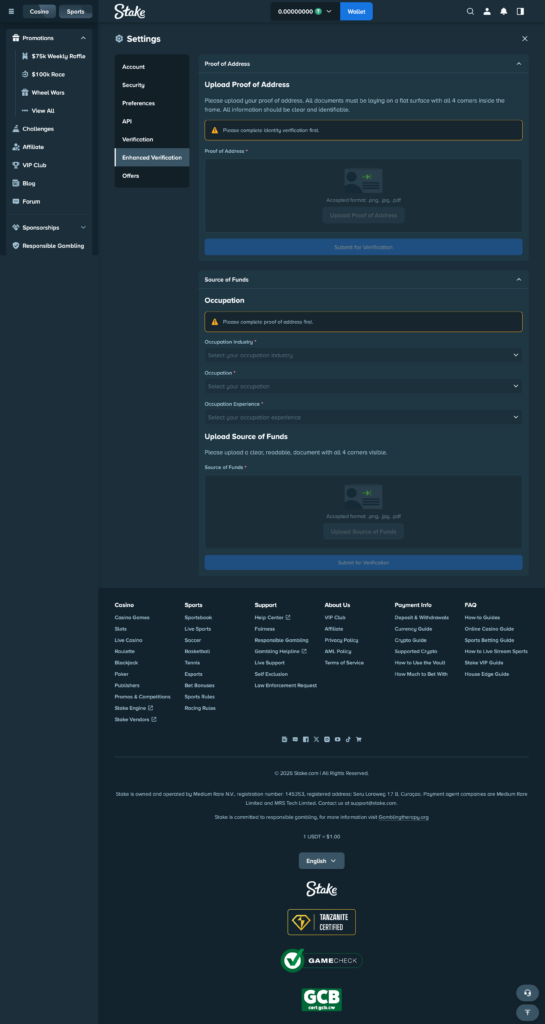Screen dimensions: 545x1024
Task: Click the Source of Funds upload area
Action: 364,511
